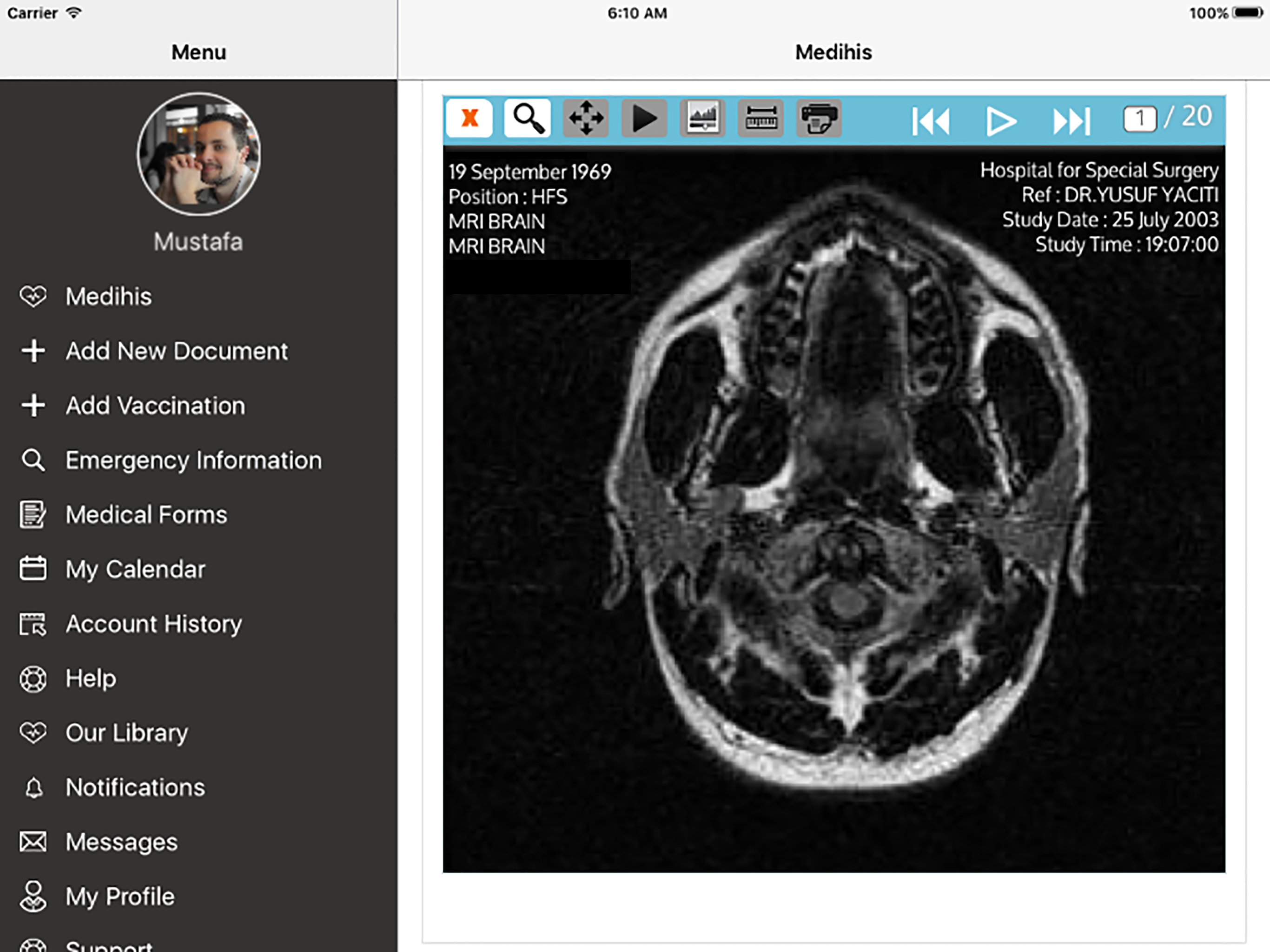Click the plus icon beside Add Vaccination
The image size is (1270, 952).
(x=33, y=405)
